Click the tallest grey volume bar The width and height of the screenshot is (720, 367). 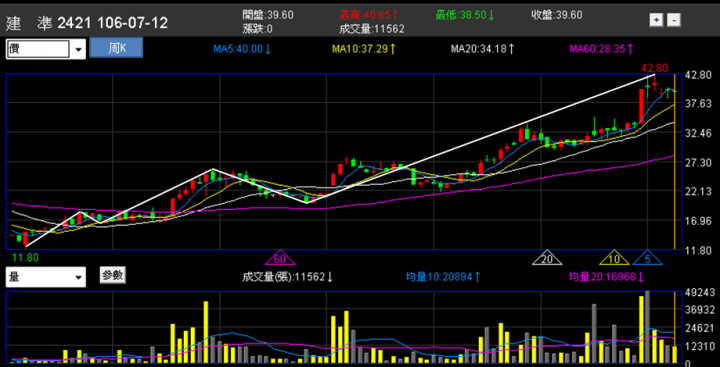point(647,327)
